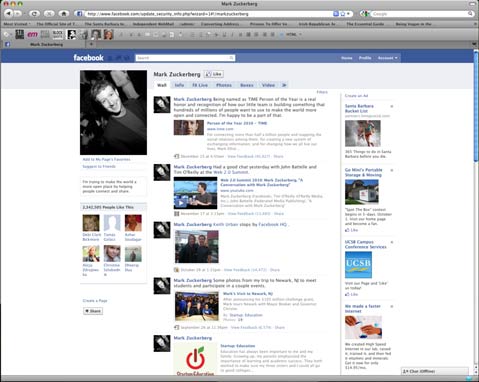This screenshot has width=479, height=382.
Task: Open The Essential Guide bookmark
Action: click(x=365, y=24)
